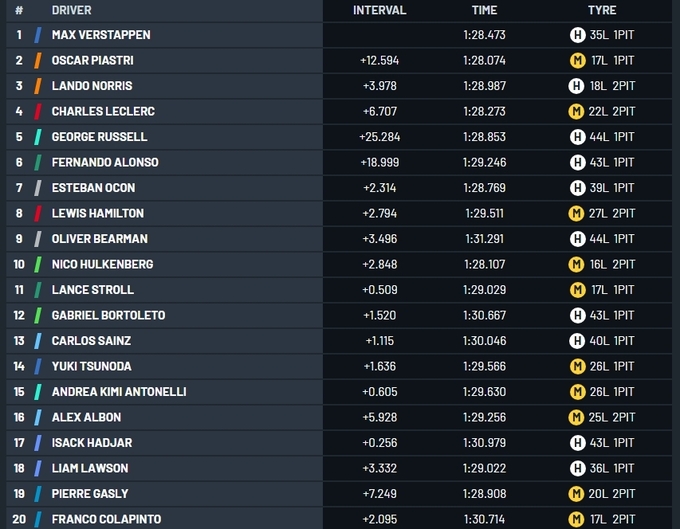This screenshot has width=680, height=529.
Task: Click the team color stripe beside Lance Stroll
Action: point(38,290)
